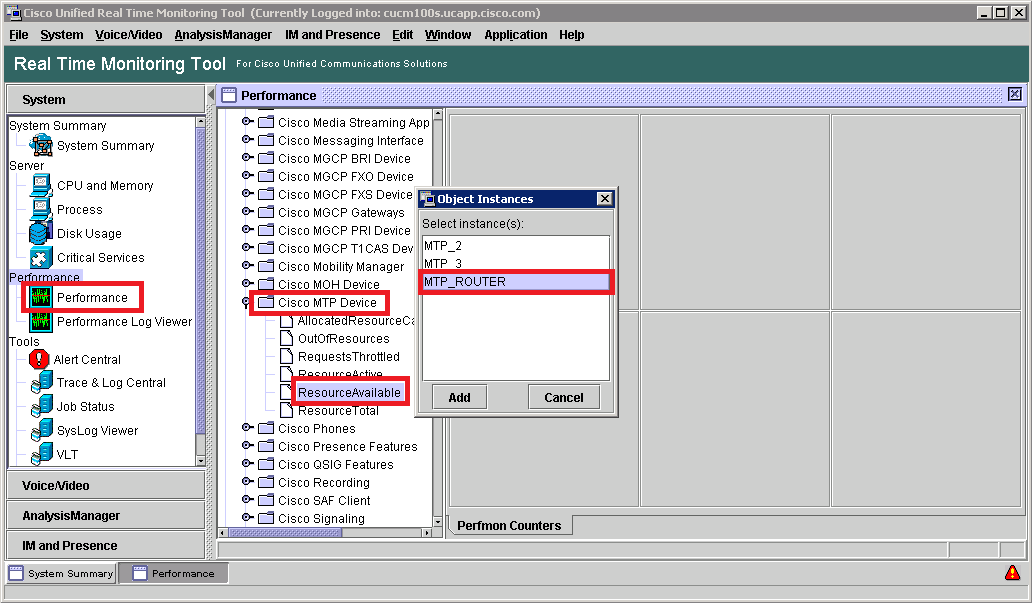Screen dimensions: 1032x603
Task: Select the OutOfResources counter
Action: [x=343, y=339]
